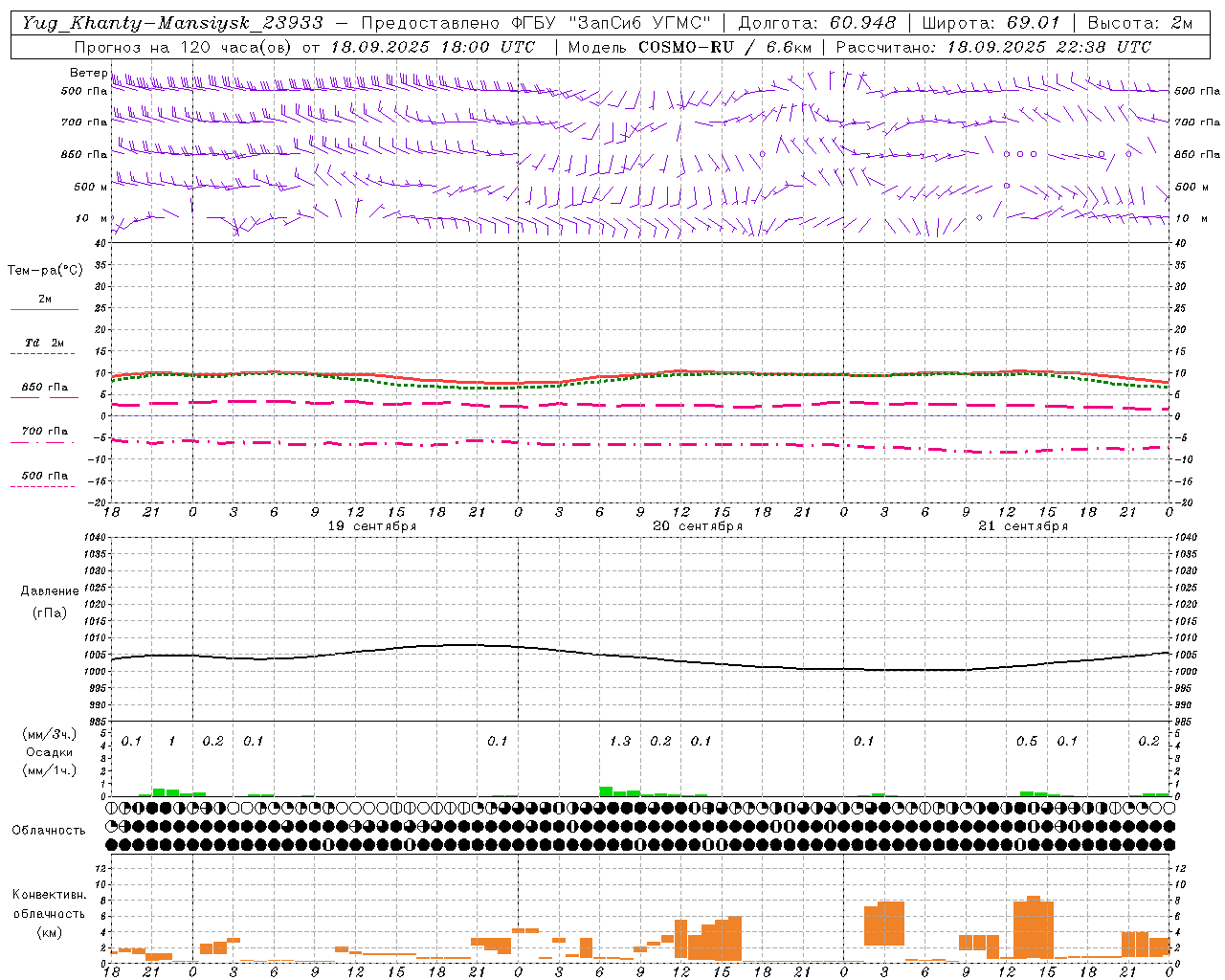Click the Осадки precipitation label
Viewport: 1225px width, 980px height.
pyautogui.click(x=50, y=753)
